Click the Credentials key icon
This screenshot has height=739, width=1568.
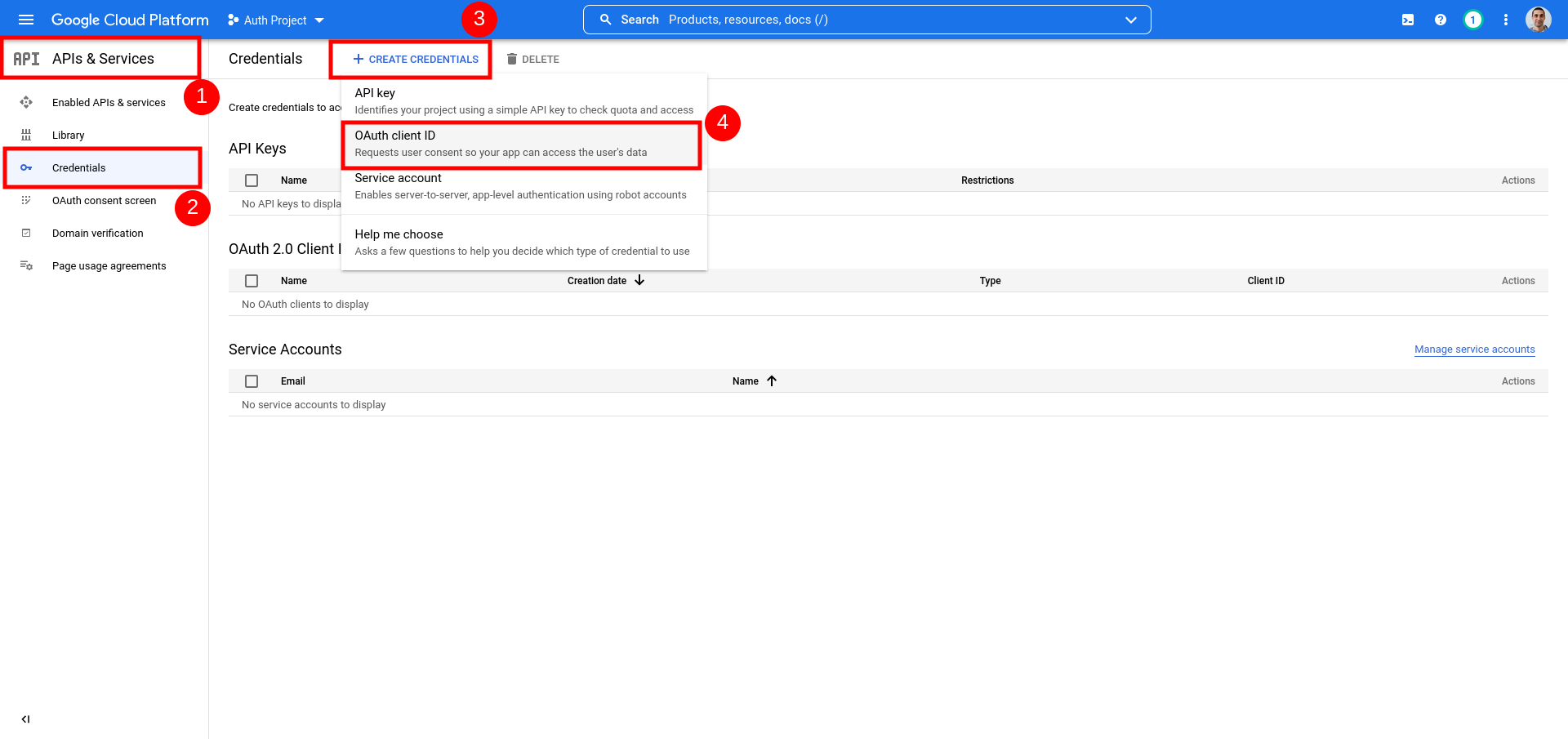pyautogui.click(x=26, y=167)
